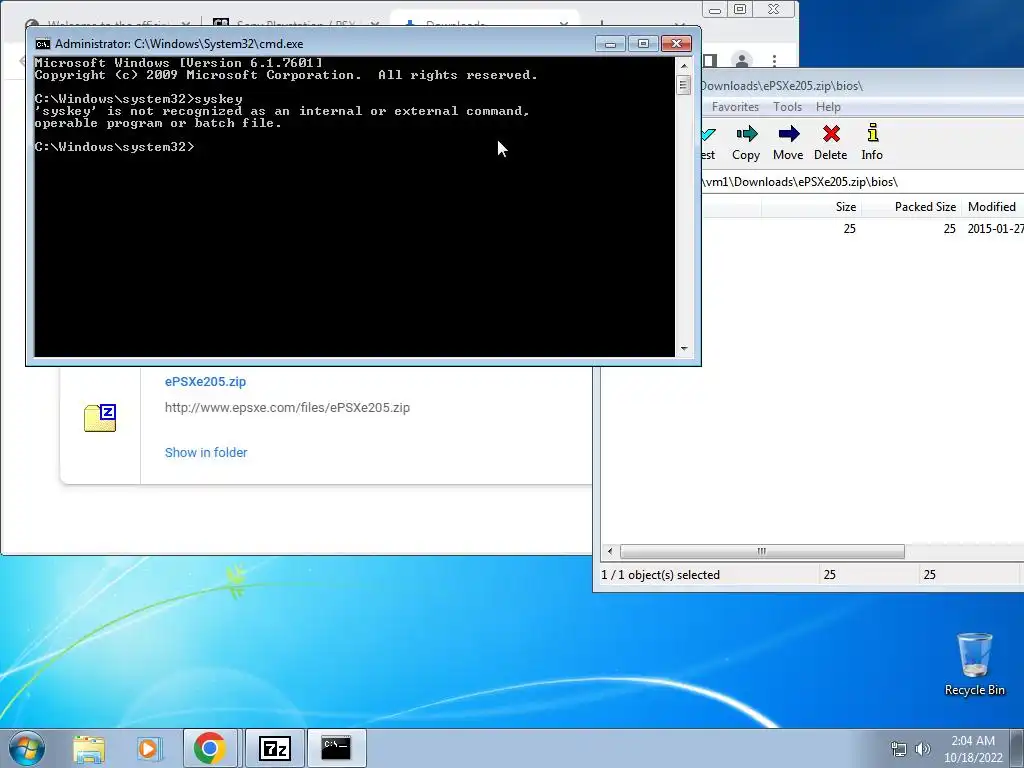Click the cmd vertical scrollbar thumb
1024x768 pixels.
684,85
